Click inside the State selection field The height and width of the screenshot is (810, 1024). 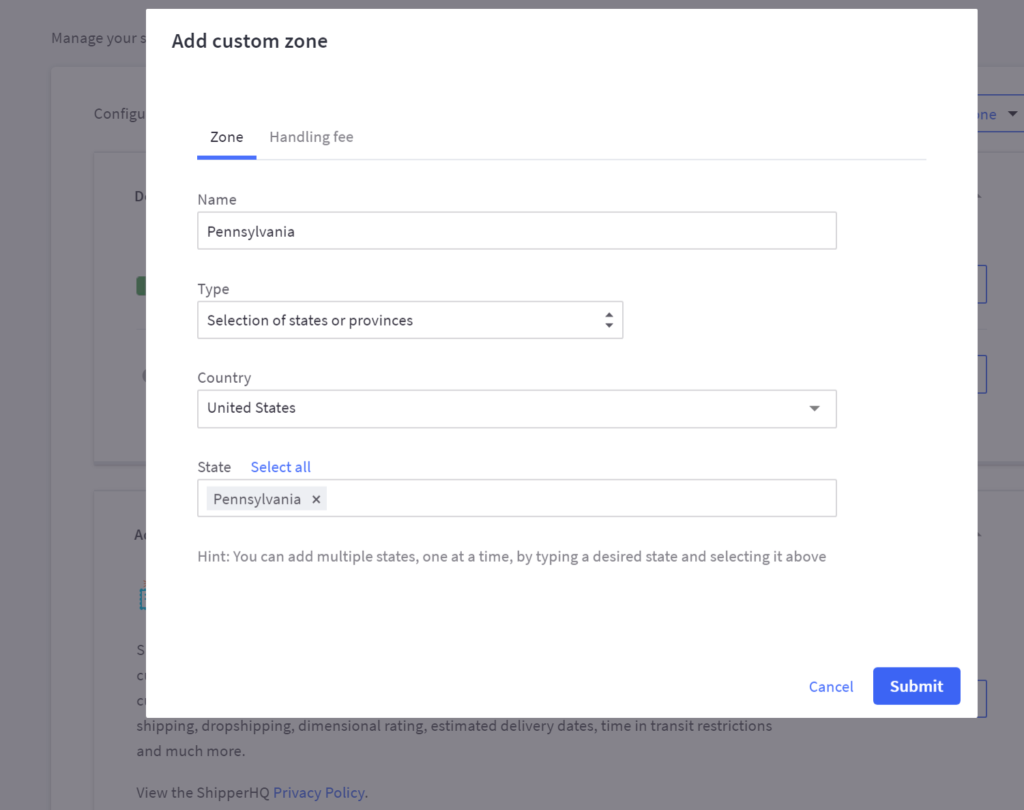click(x=517, y=498)
